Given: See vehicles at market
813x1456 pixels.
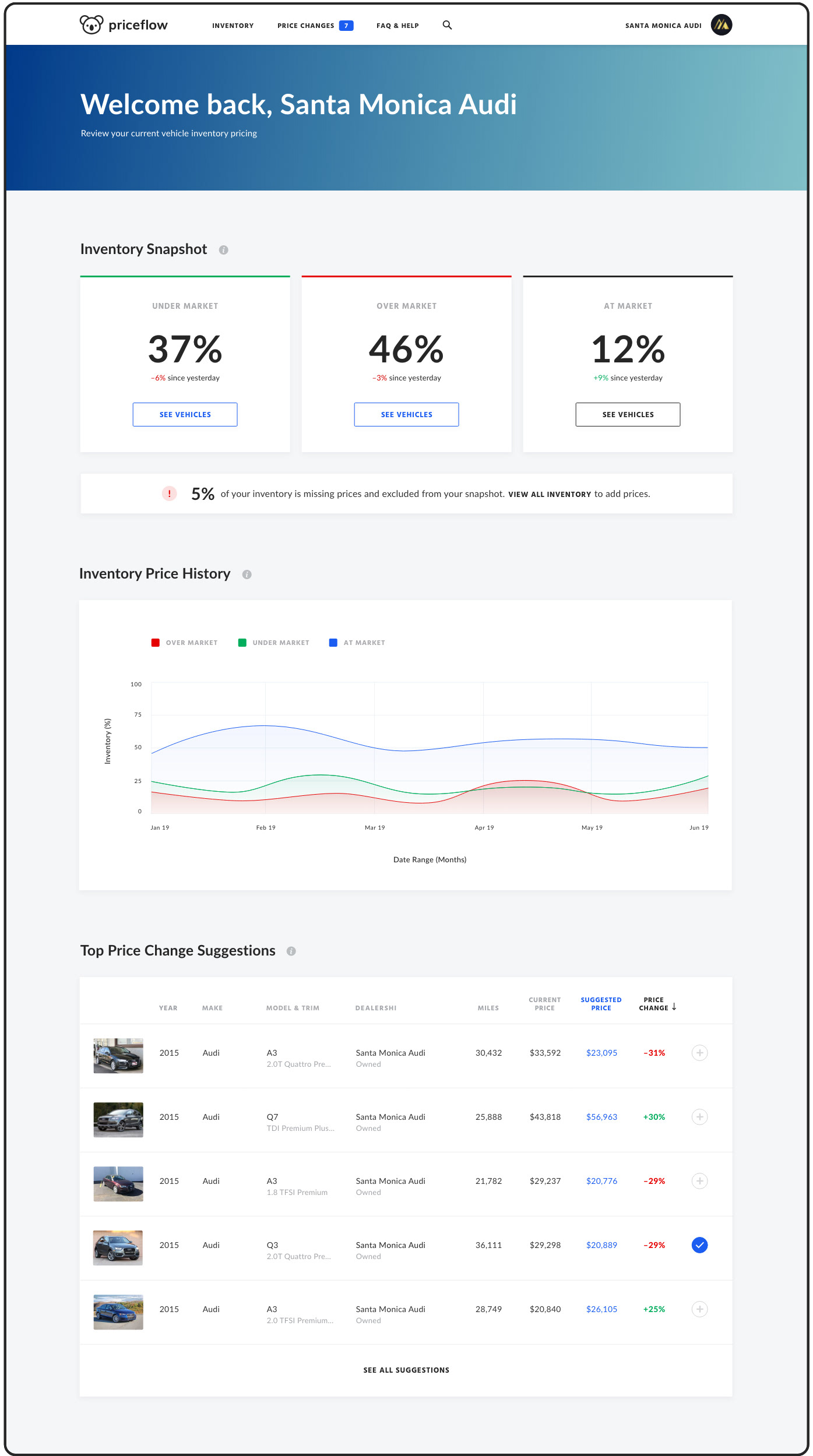Looking at the screenshot, I should click(628, 414).
